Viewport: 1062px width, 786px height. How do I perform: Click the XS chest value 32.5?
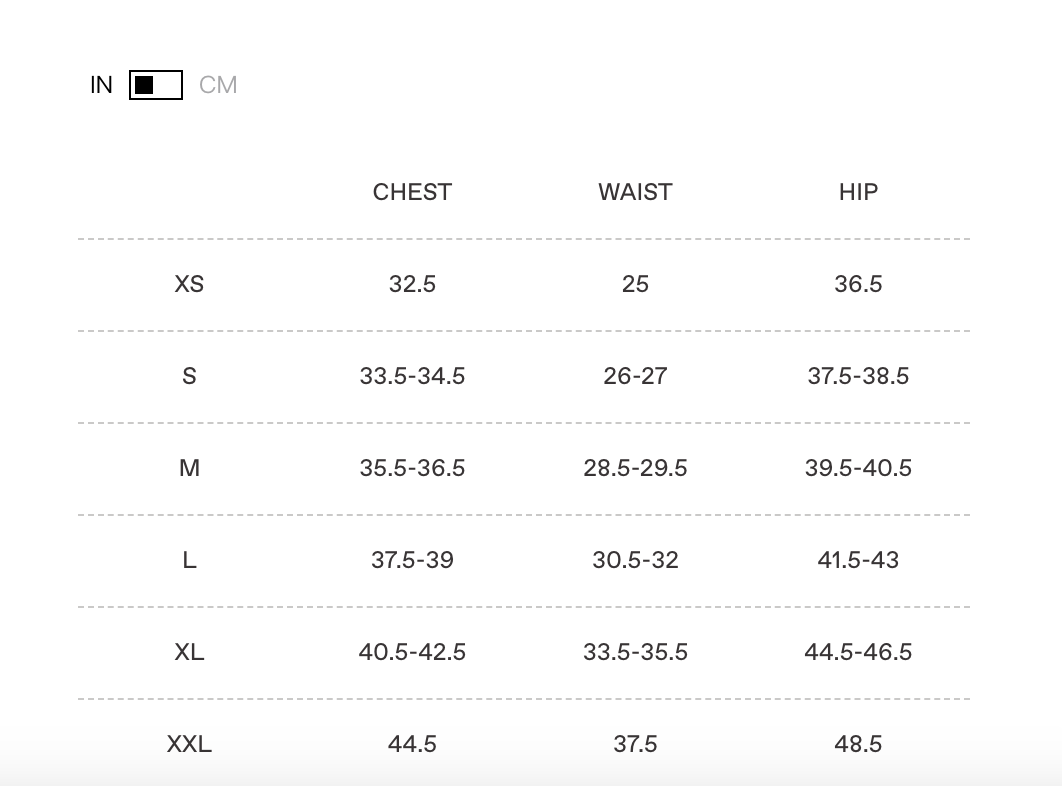tap(412, 284)
